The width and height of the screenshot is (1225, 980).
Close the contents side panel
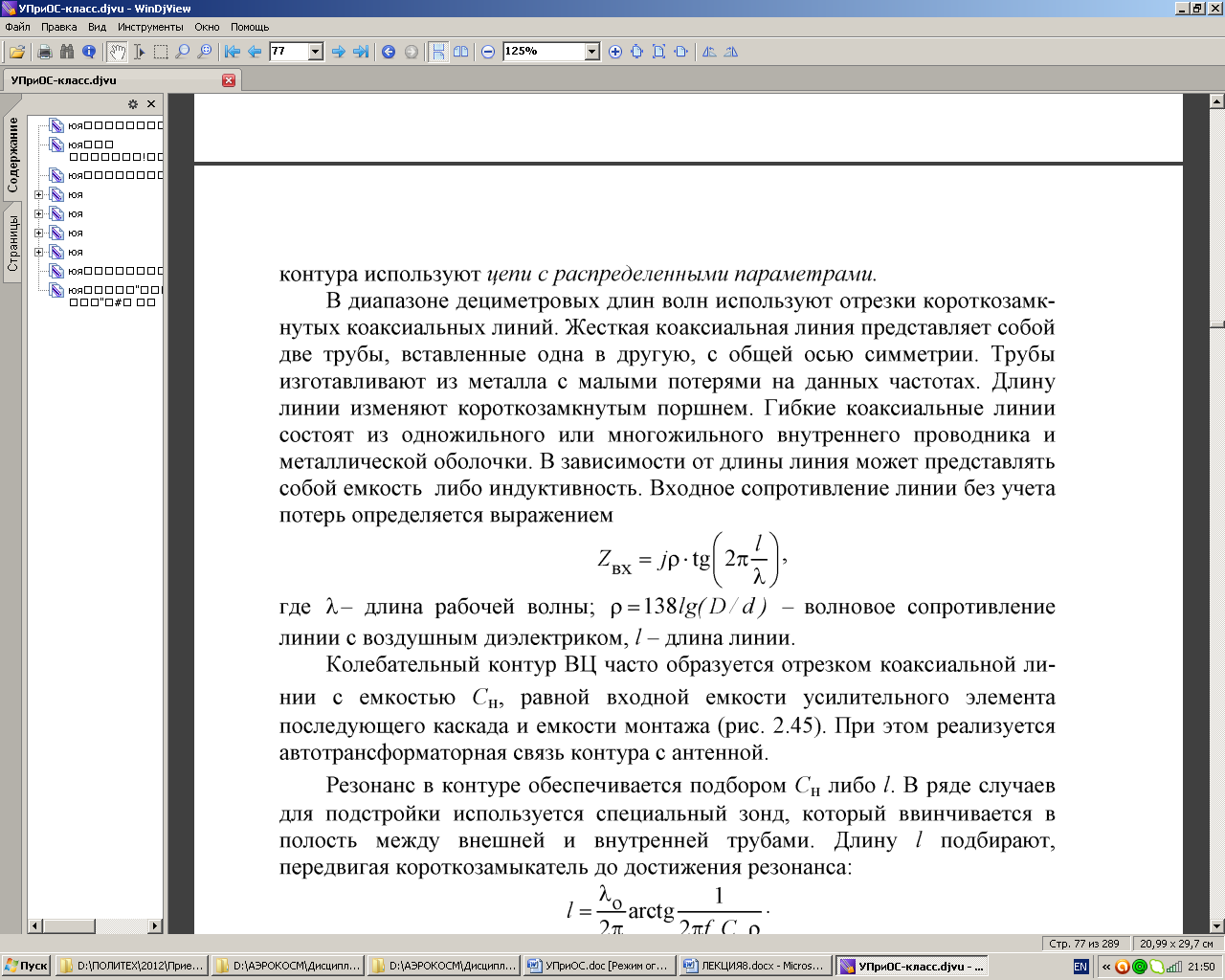point(151,104)
